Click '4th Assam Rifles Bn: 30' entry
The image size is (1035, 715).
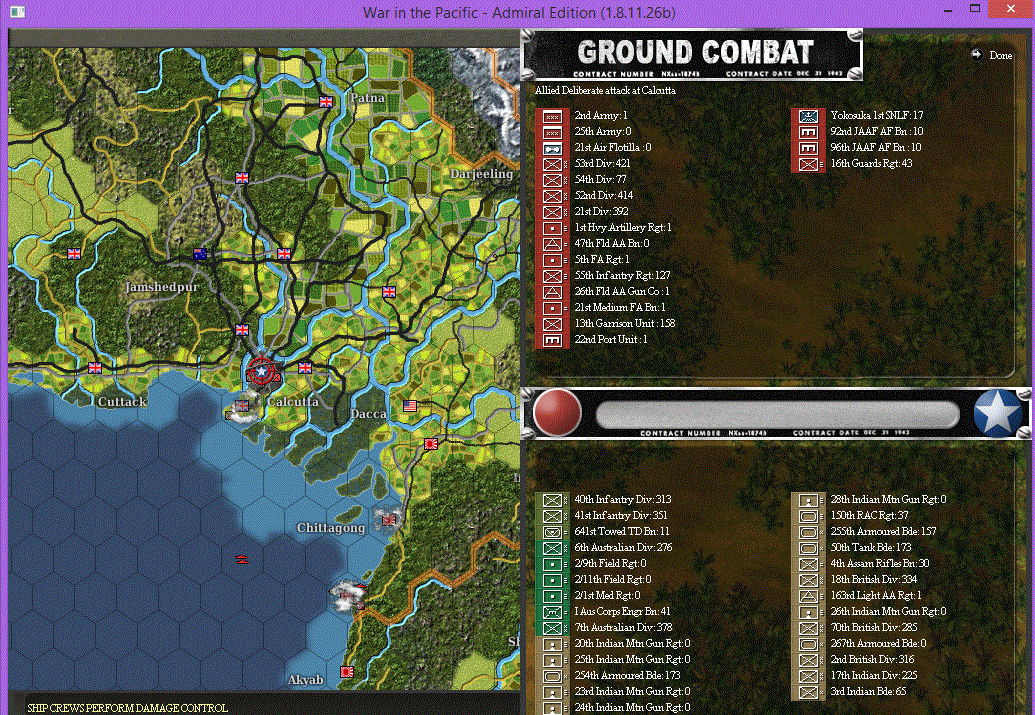pyautogui.click(x=880, y=563)
